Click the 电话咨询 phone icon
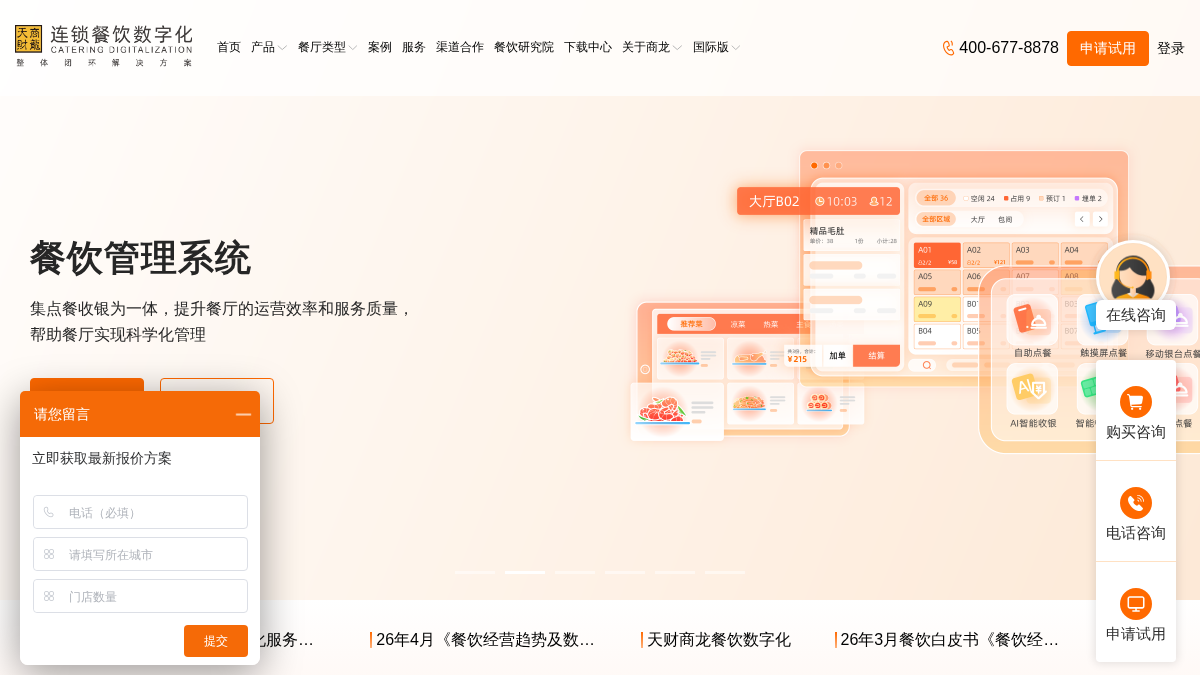The height and width of the screenshot is (675, 1200). tap(1136, 503)
